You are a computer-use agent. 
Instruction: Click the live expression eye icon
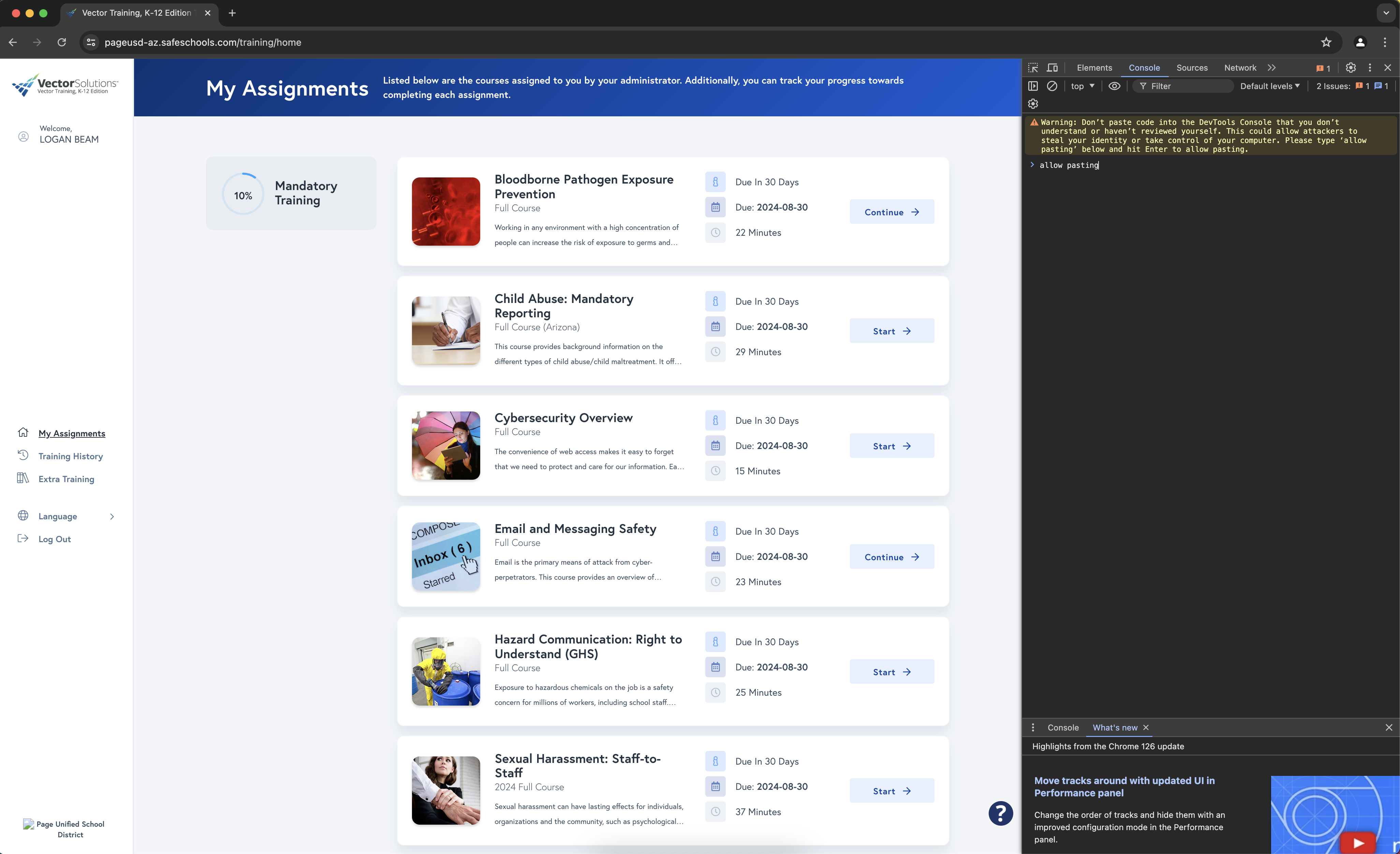1114,86
